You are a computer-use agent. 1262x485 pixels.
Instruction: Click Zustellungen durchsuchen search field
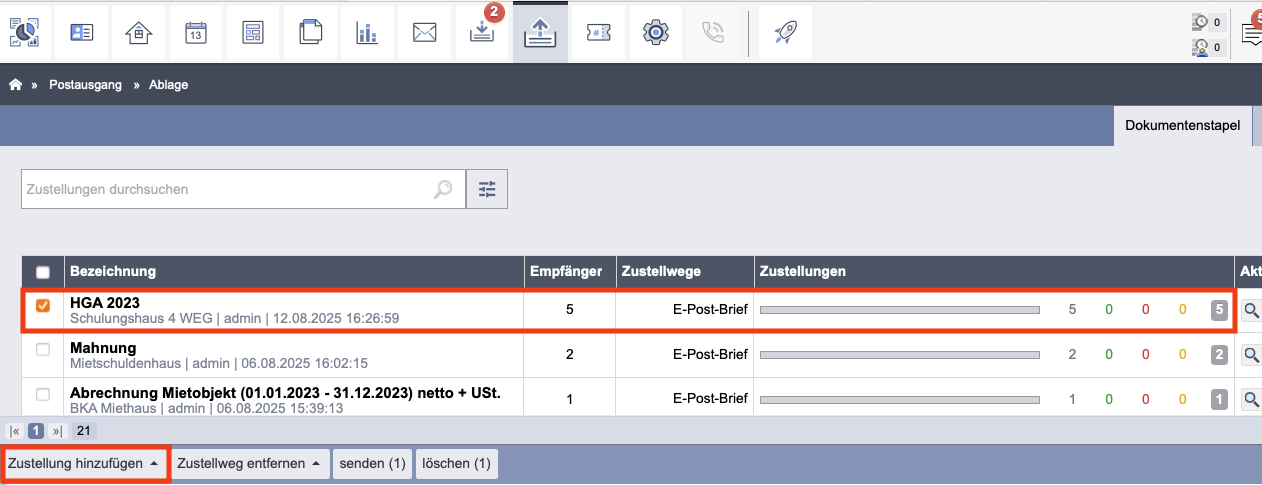click(228, 189)
